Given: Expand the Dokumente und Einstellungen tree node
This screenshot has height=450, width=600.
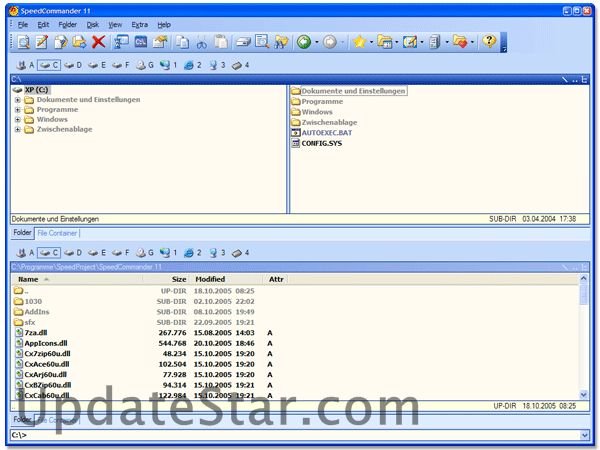Looking at the screenshot, I should (x=18, y=100).
